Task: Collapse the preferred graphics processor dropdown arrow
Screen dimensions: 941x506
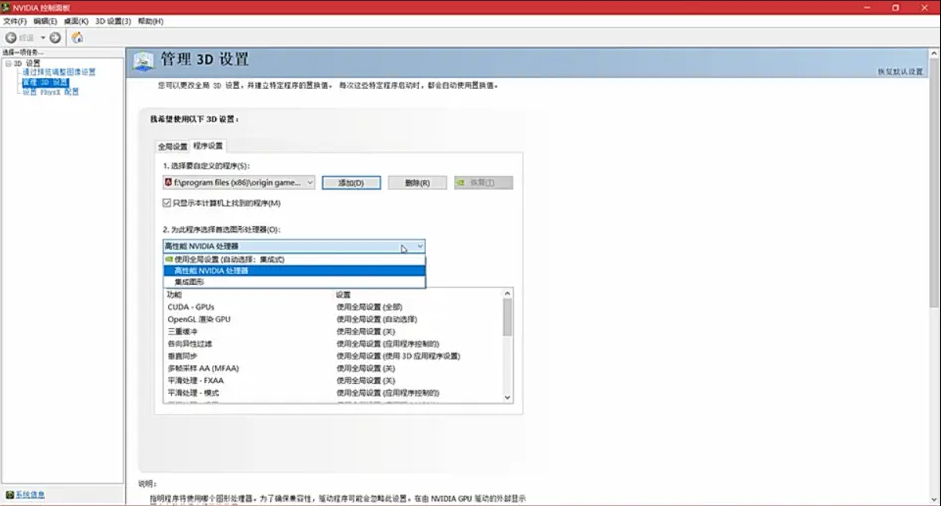Action: (x=419, y=246)
